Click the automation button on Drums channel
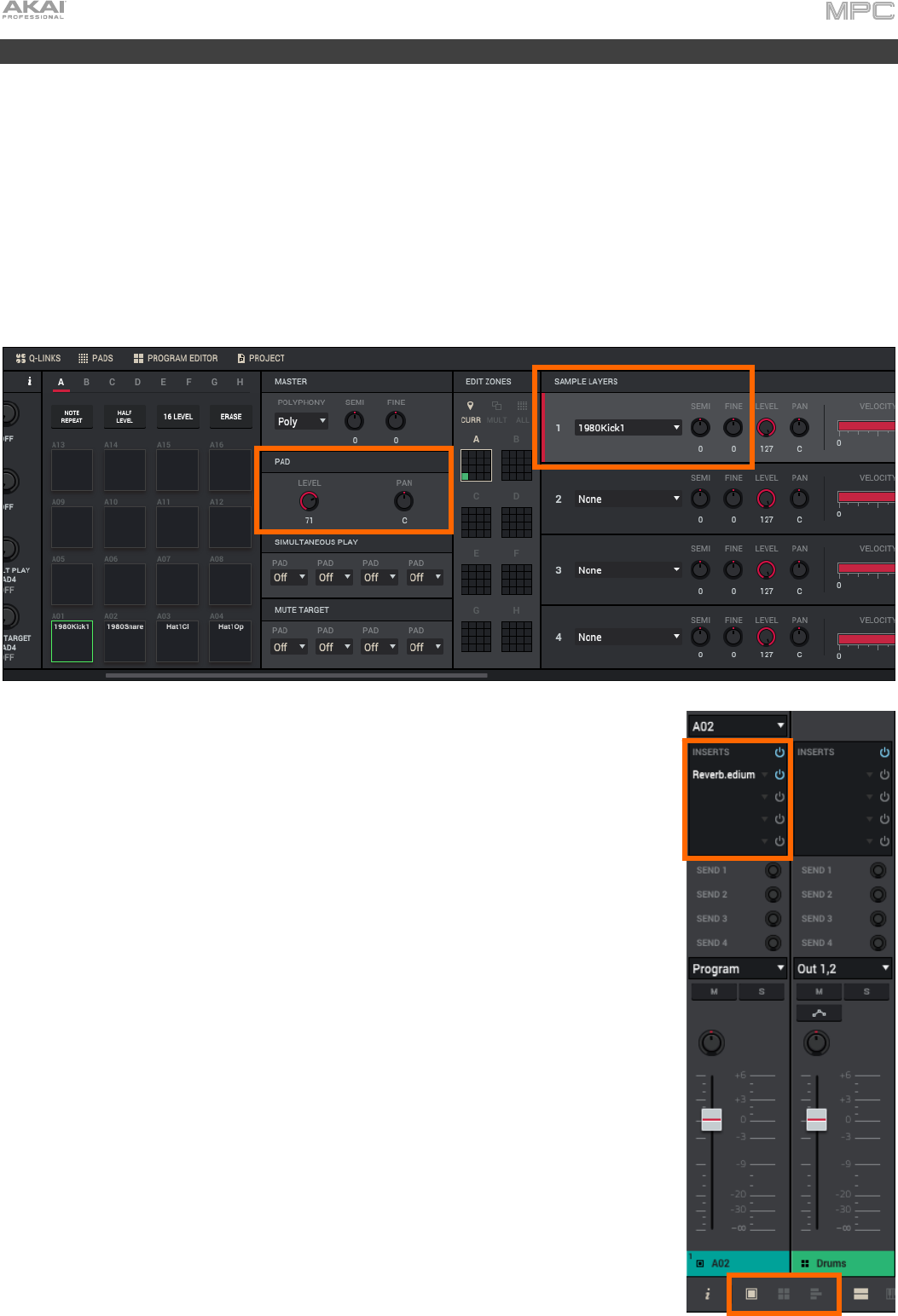This screenshot has width=898, height=1316. click(819, 1013)
